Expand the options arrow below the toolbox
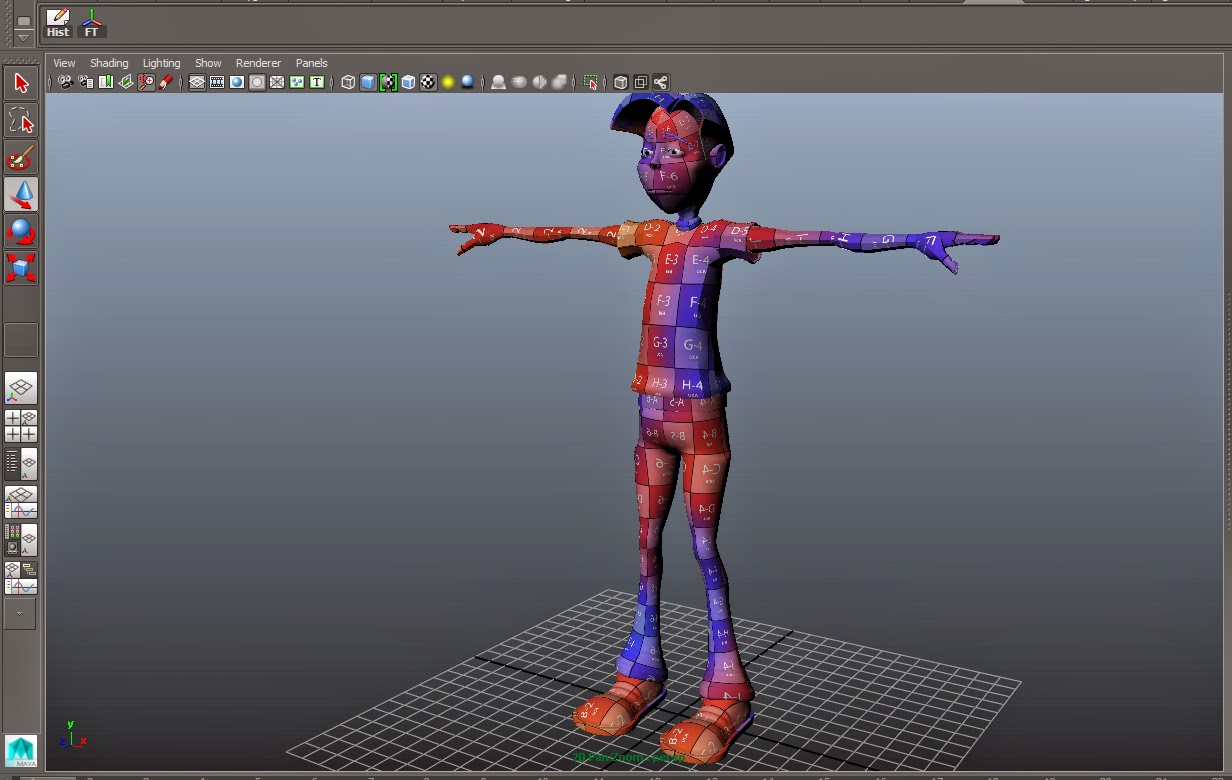Image resolution: width=1232 pixels, height=780 pixels. click(20, 612)
